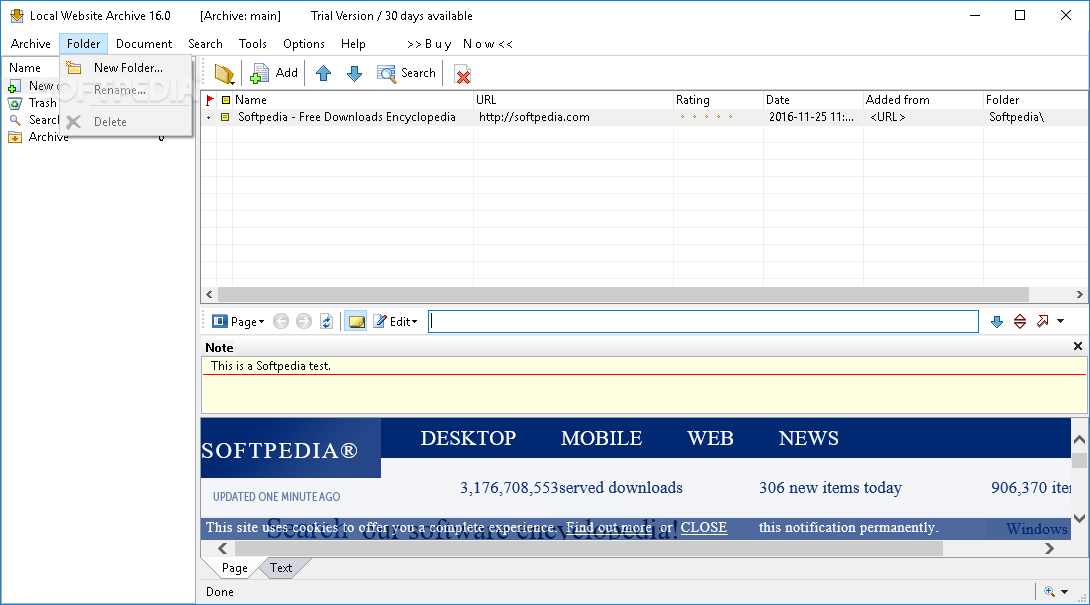This screenshot has height=605, width=1090.
Task: Choose Rename... in the Folder menu
Action: tap(126, 90)
